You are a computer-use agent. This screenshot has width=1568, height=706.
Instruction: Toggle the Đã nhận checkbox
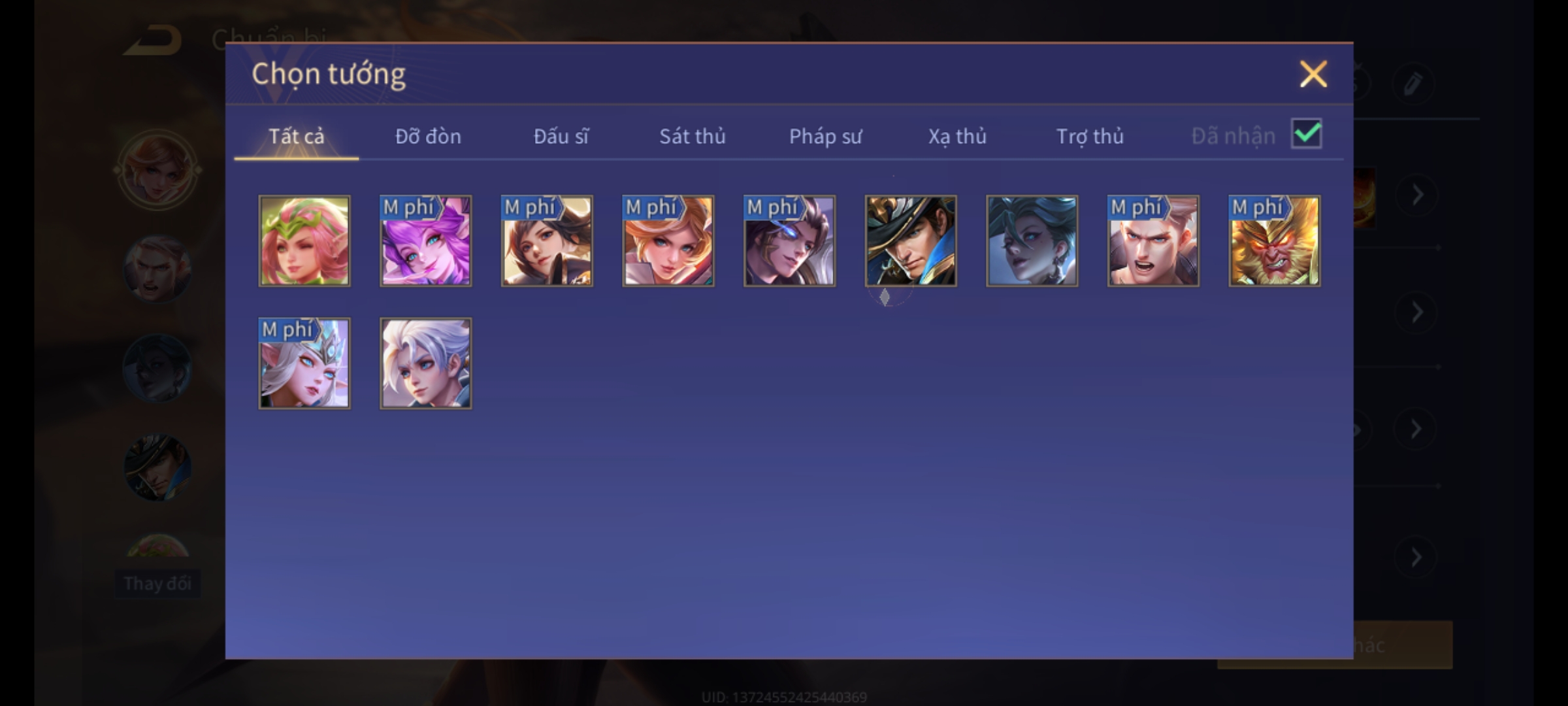pos(1307,135)
